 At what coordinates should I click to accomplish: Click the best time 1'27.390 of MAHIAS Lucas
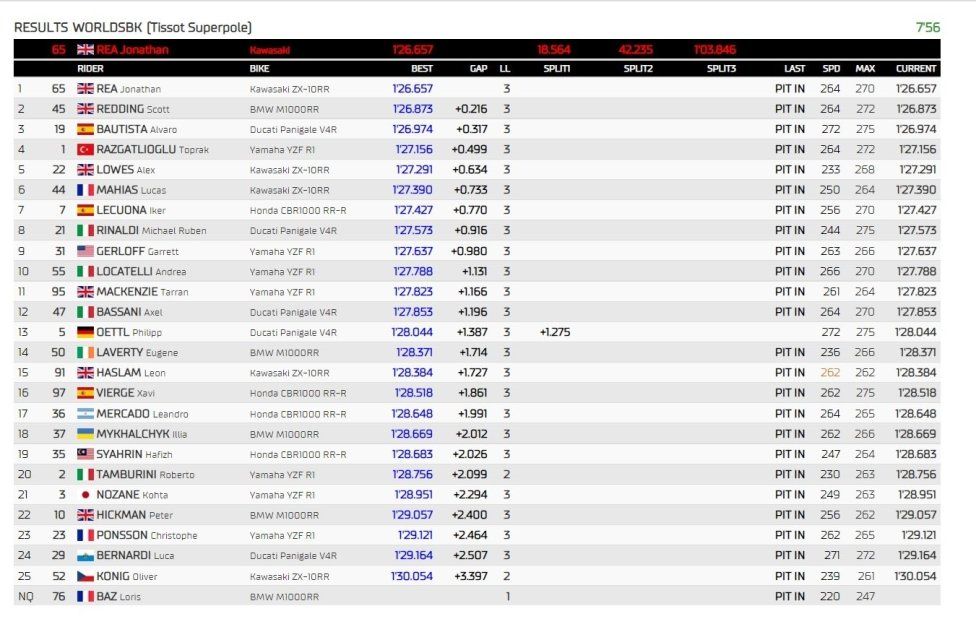412,190
